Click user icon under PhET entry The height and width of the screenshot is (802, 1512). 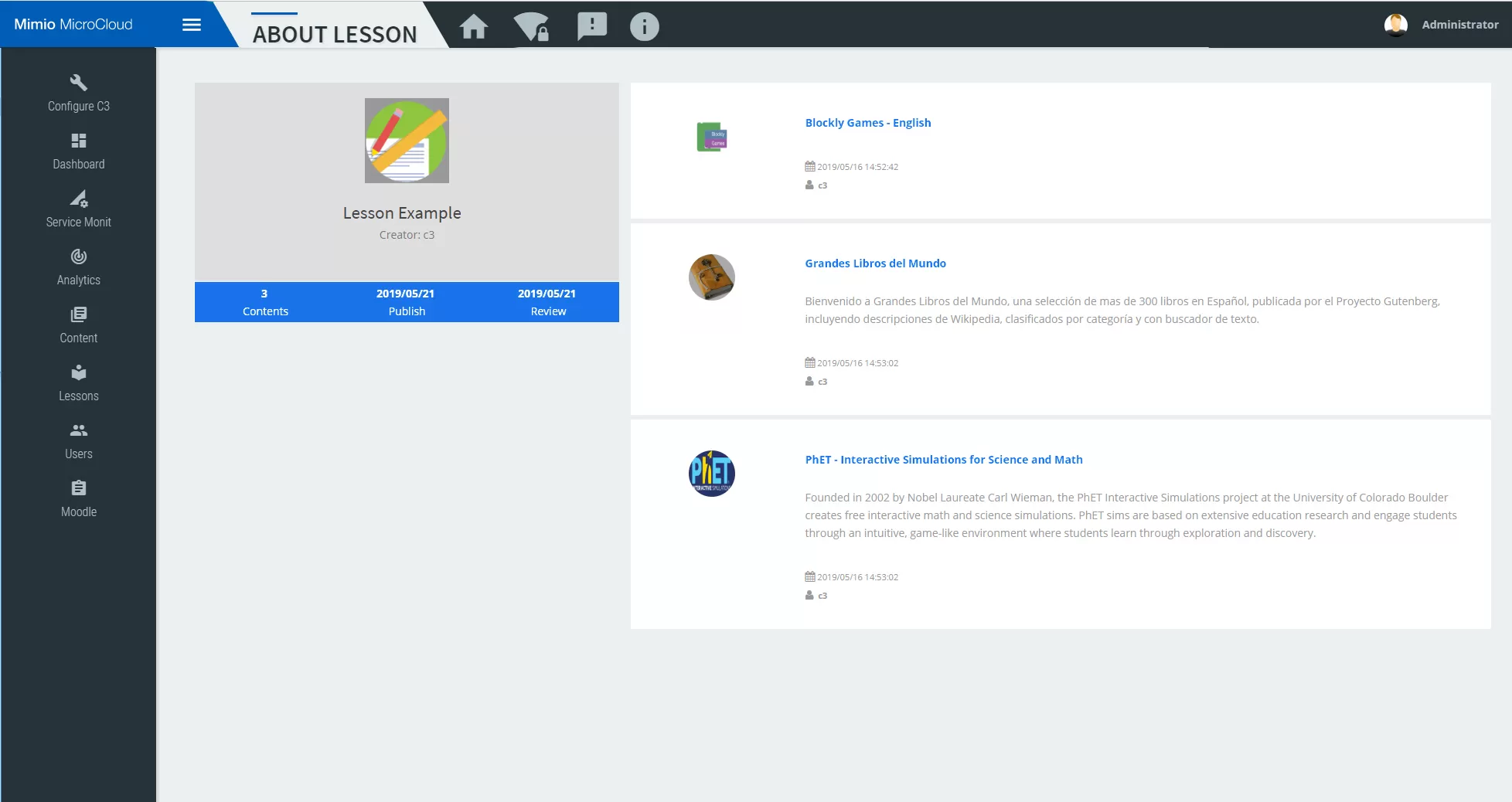pos(809,595)
